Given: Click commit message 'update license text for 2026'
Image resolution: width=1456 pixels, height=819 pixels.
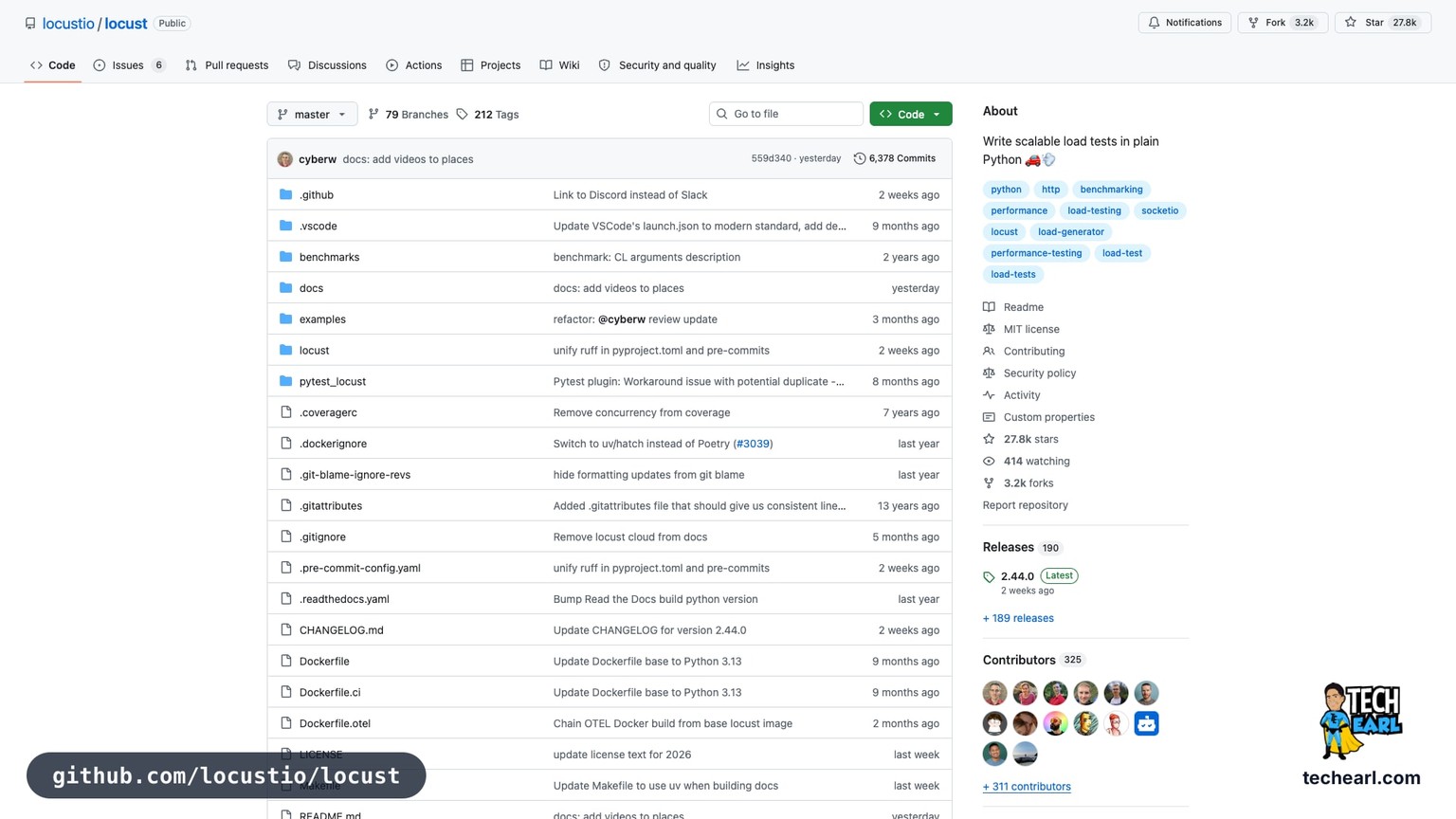Looking at the screenshot, I should coord(622,755).
